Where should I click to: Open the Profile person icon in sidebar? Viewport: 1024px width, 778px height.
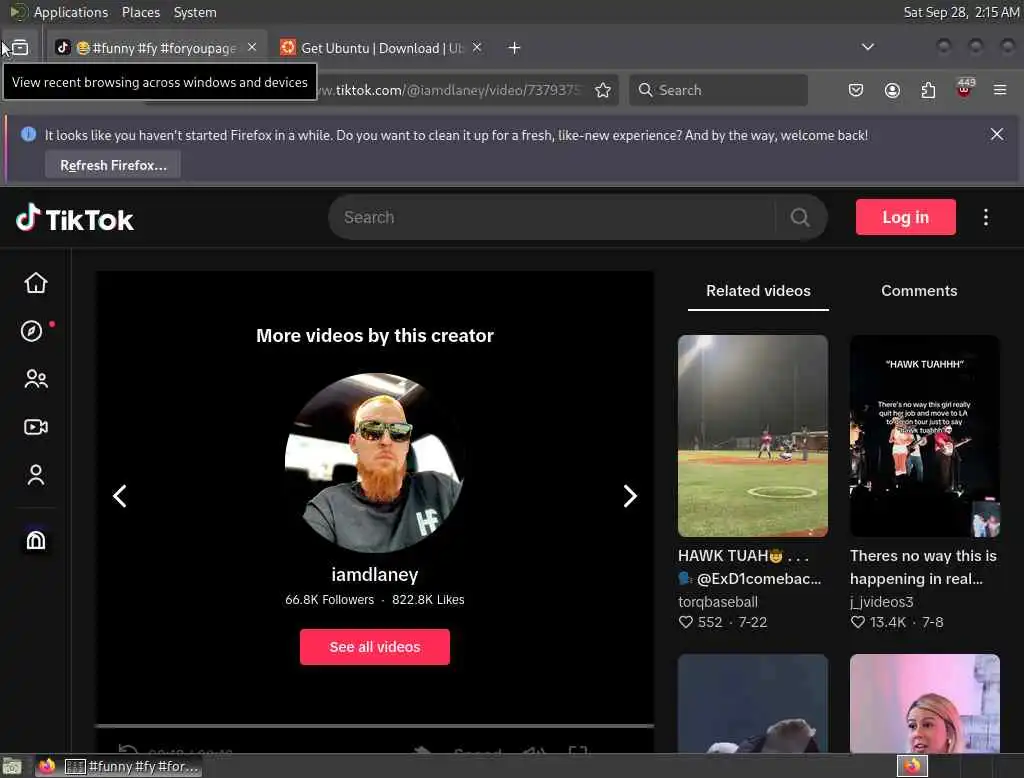tap(35, 475)
